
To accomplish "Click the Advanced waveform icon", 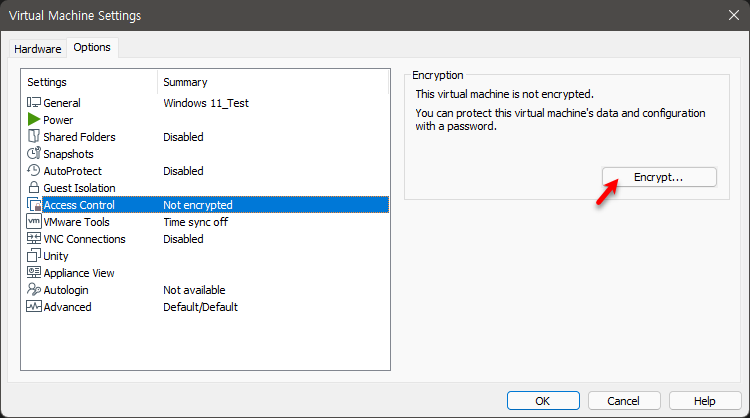I will (x=33, y=306).
